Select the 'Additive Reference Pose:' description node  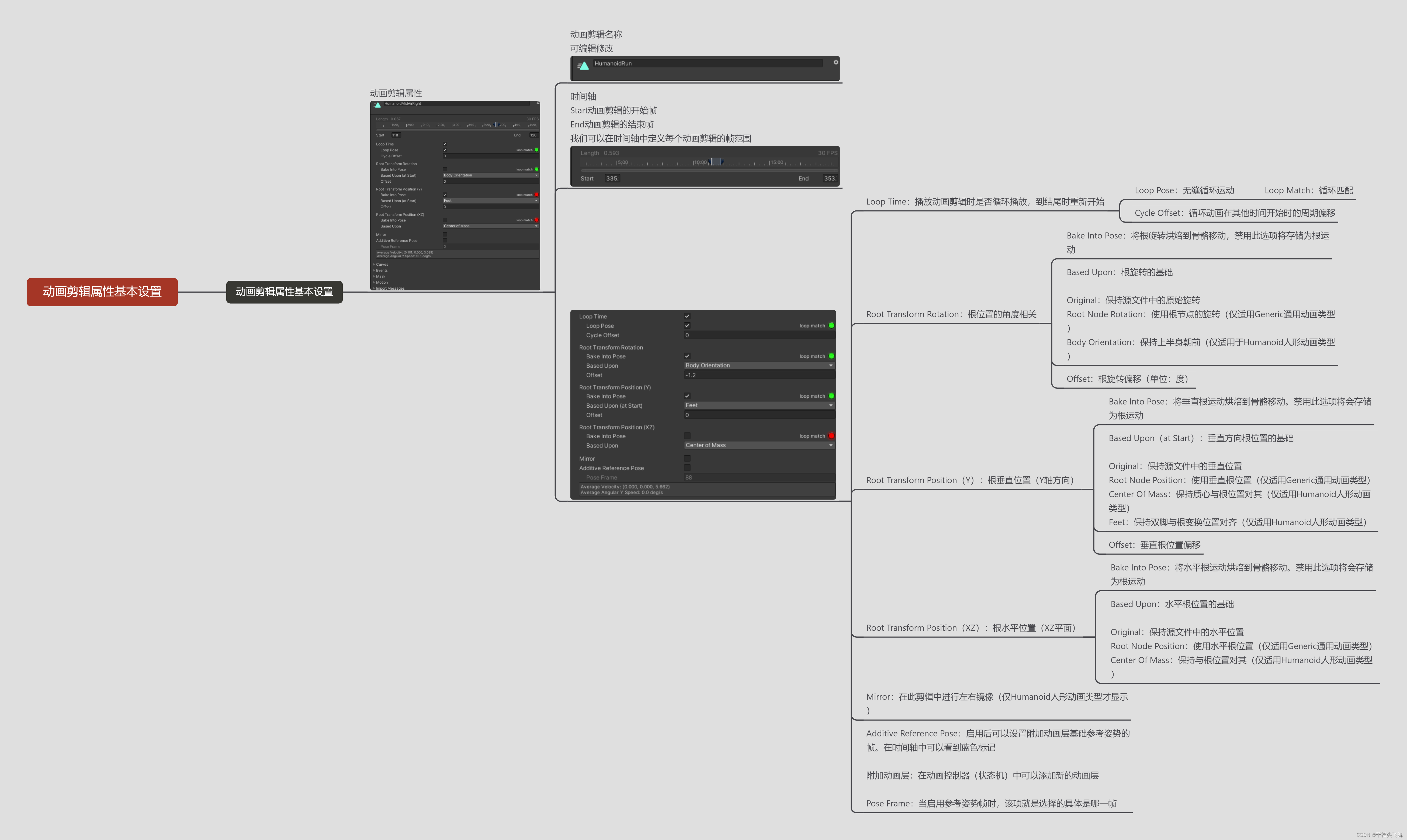(x=998, y=740)
